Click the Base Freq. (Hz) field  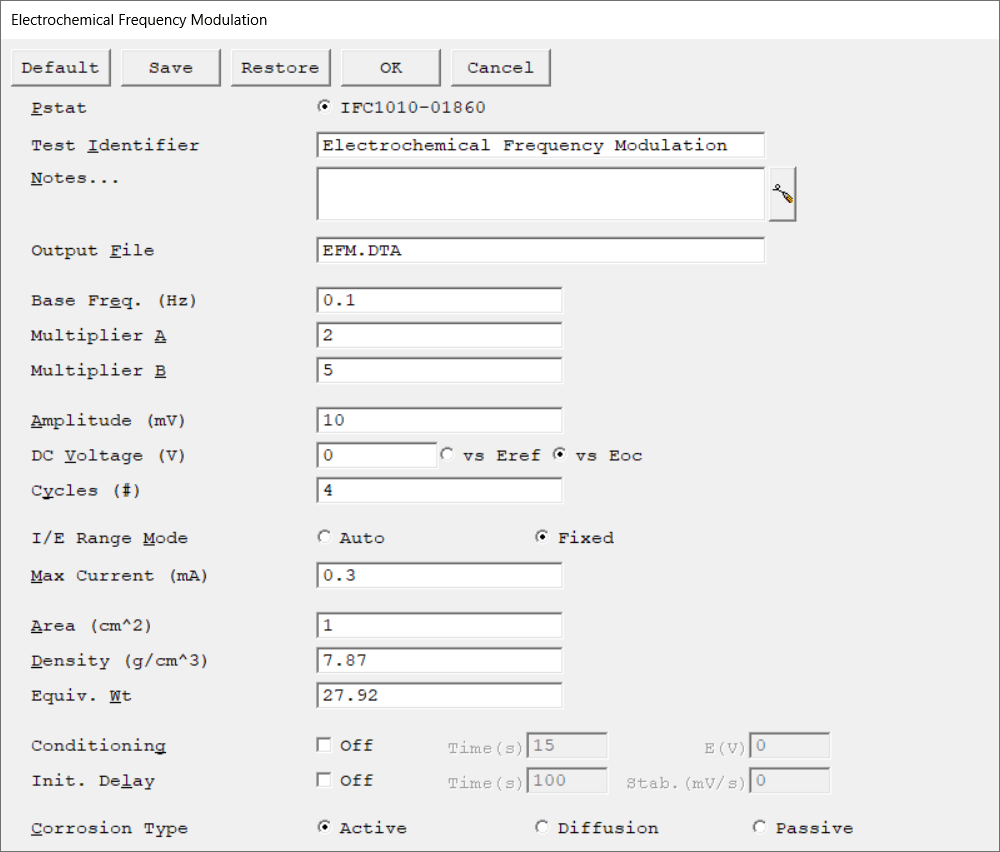[x=439, y=300]
